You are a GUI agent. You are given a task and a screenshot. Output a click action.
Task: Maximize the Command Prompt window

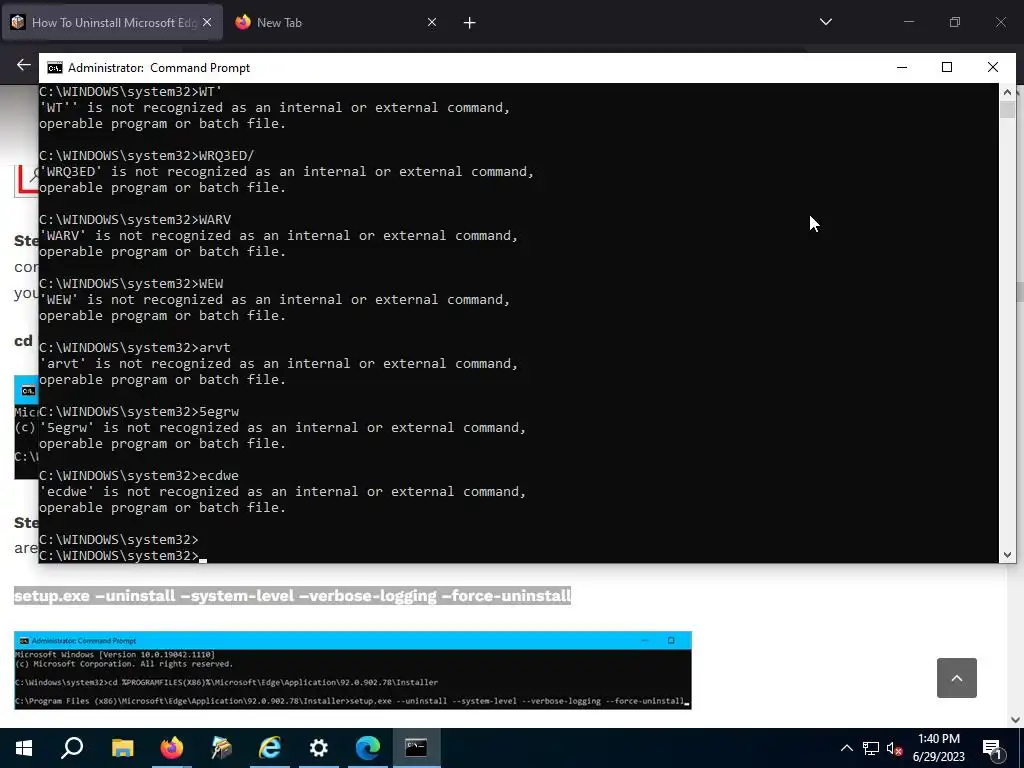pyautogui.click(x=947, y=67)
